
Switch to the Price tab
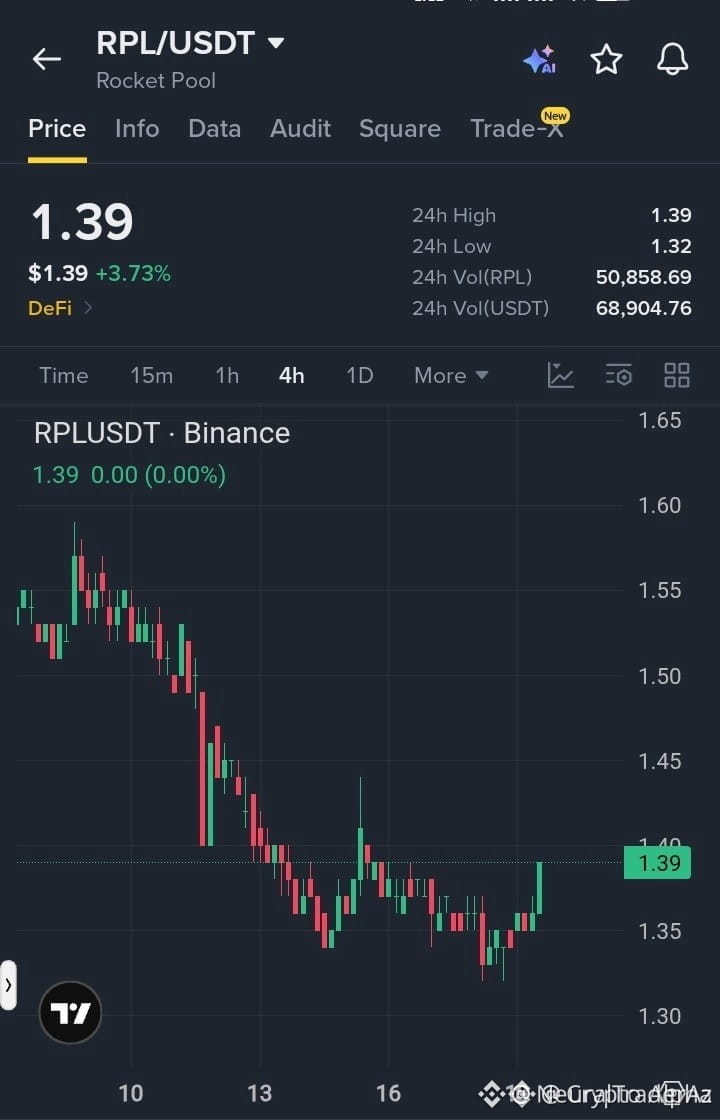pyautogui.click(x=57, y=129)
